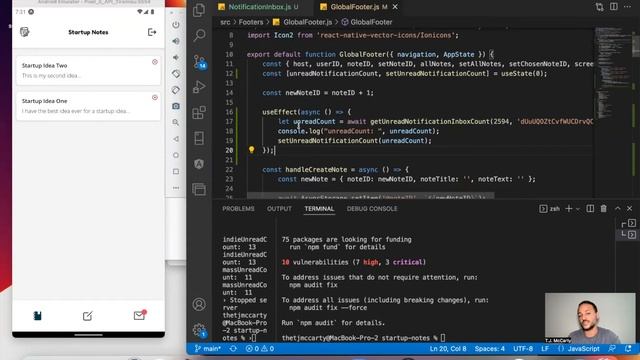This screenshot has height=360, width=640.
Task: Tap the create note icon in app footer
Action: (88, 316)
